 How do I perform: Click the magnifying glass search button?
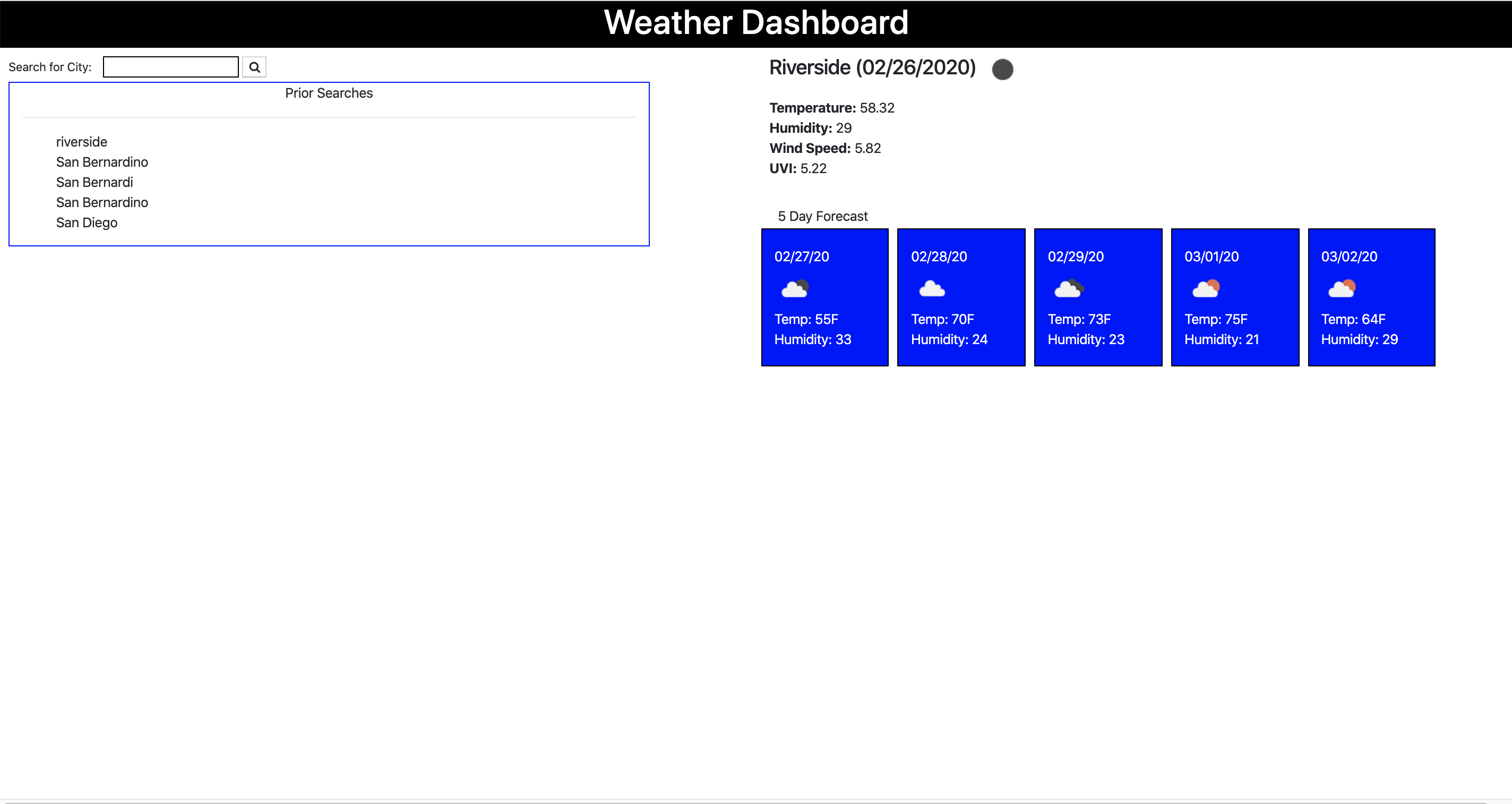click(254, 67)
